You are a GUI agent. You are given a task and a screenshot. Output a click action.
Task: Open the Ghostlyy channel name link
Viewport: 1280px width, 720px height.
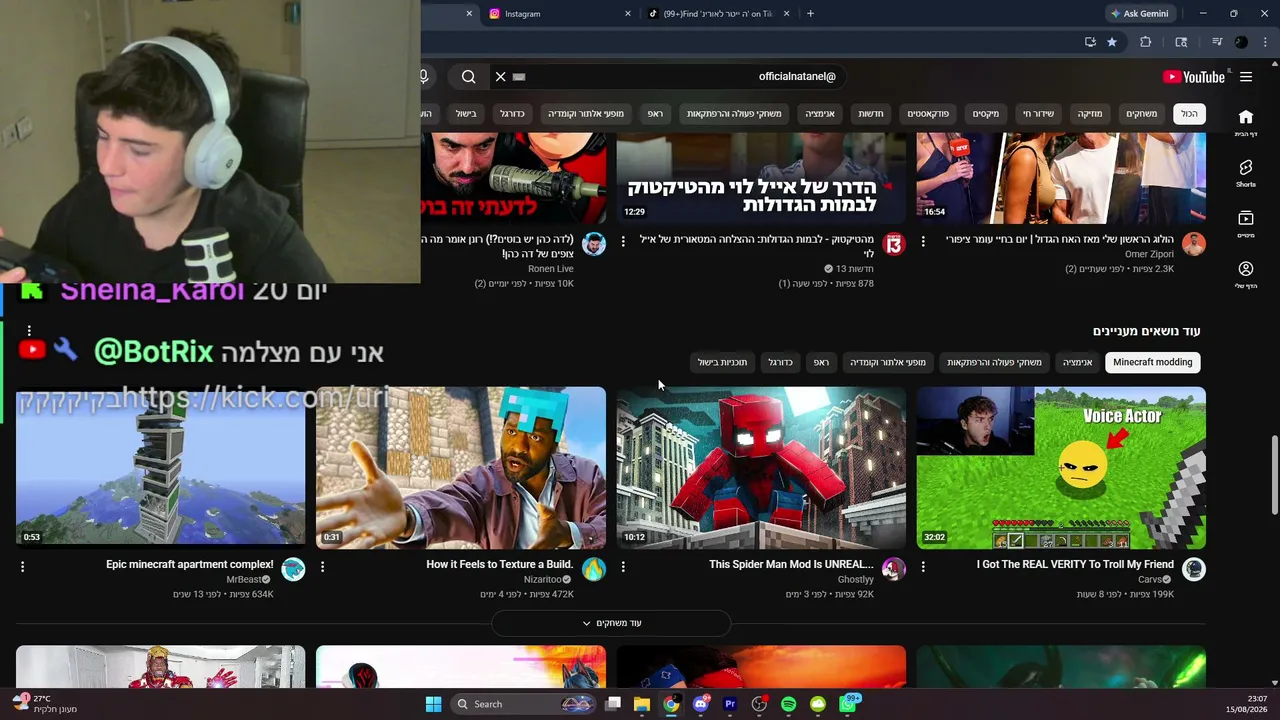856,580
